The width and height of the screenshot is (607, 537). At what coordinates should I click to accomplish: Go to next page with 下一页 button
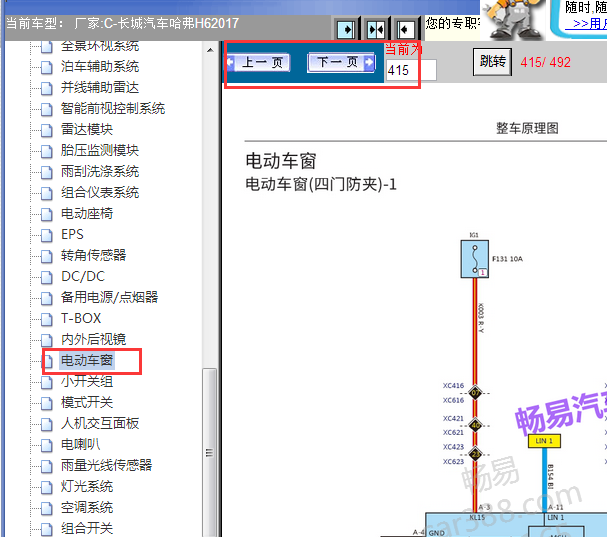(x=341, y=62)
